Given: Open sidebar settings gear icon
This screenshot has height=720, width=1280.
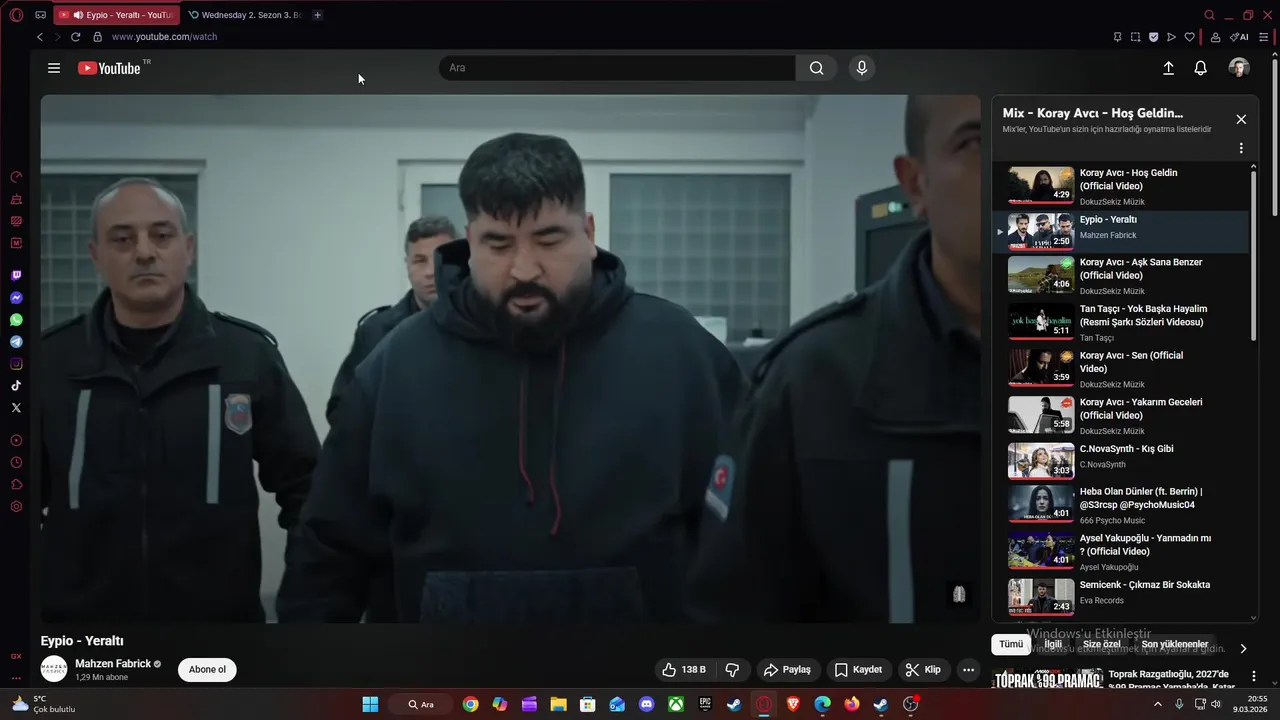Looking at the screenshot, I should [x=16, y=507].
